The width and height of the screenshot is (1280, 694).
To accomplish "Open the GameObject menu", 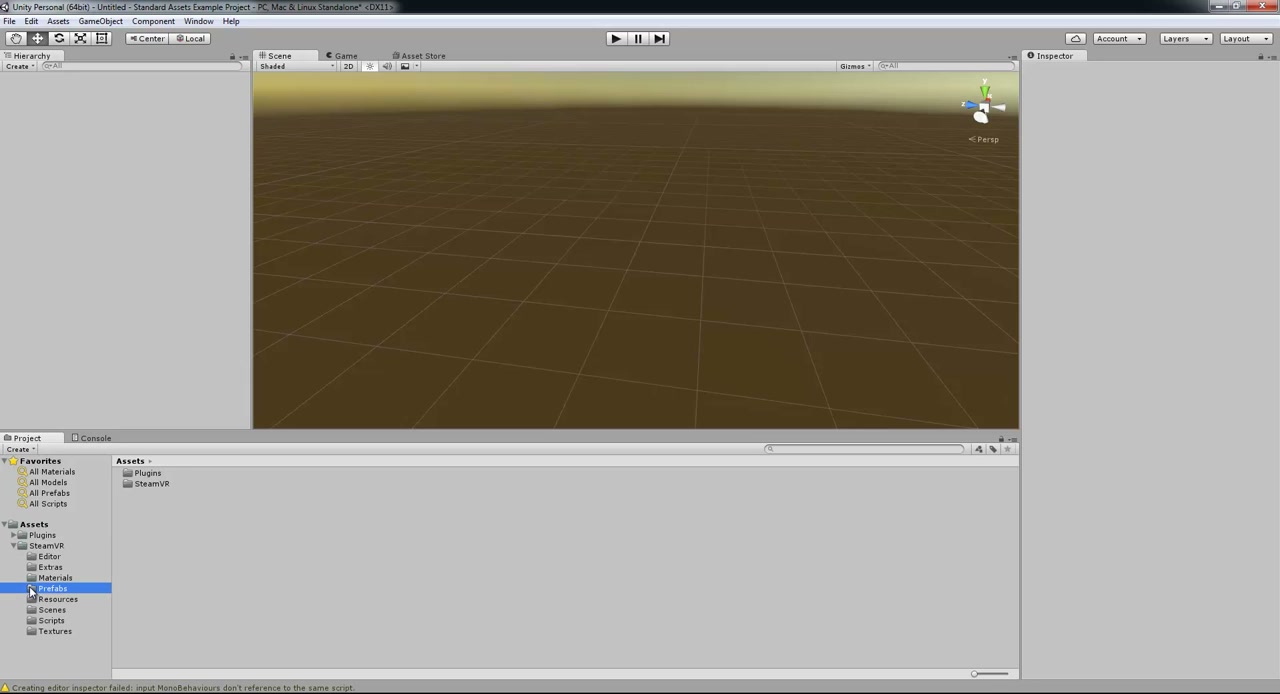I will [100, 21].
